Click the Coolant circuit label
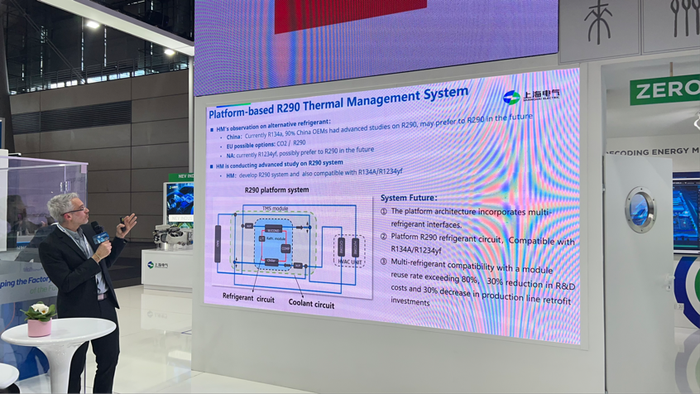 point(311,303)
